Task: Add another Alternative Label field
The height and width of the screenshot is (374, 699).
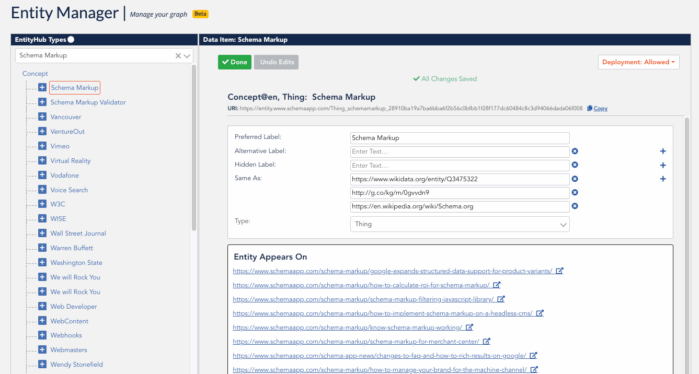Action: [663, 151]
